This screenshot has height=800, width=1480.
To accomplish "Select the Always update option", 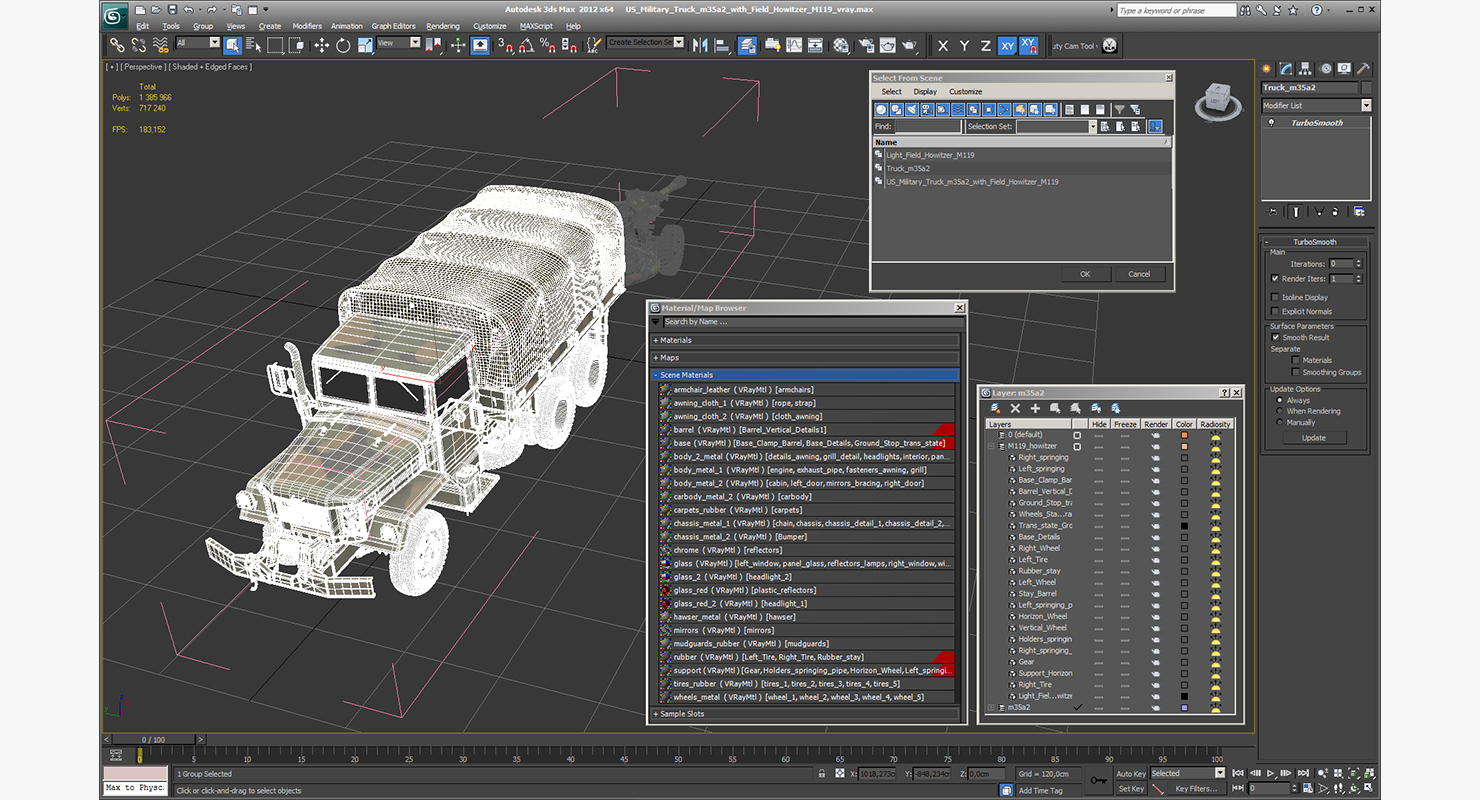I will click(1279, 400).
